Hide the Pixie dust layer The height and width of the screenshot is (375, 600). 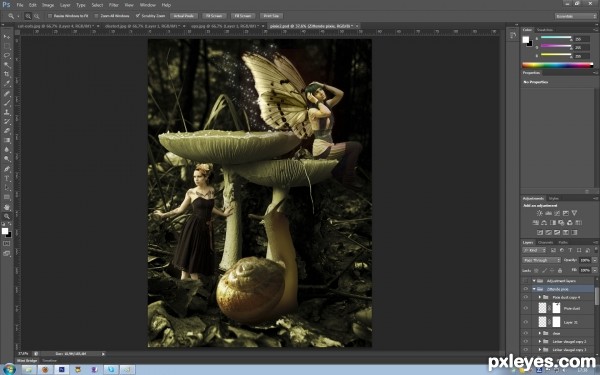(526, 308)
